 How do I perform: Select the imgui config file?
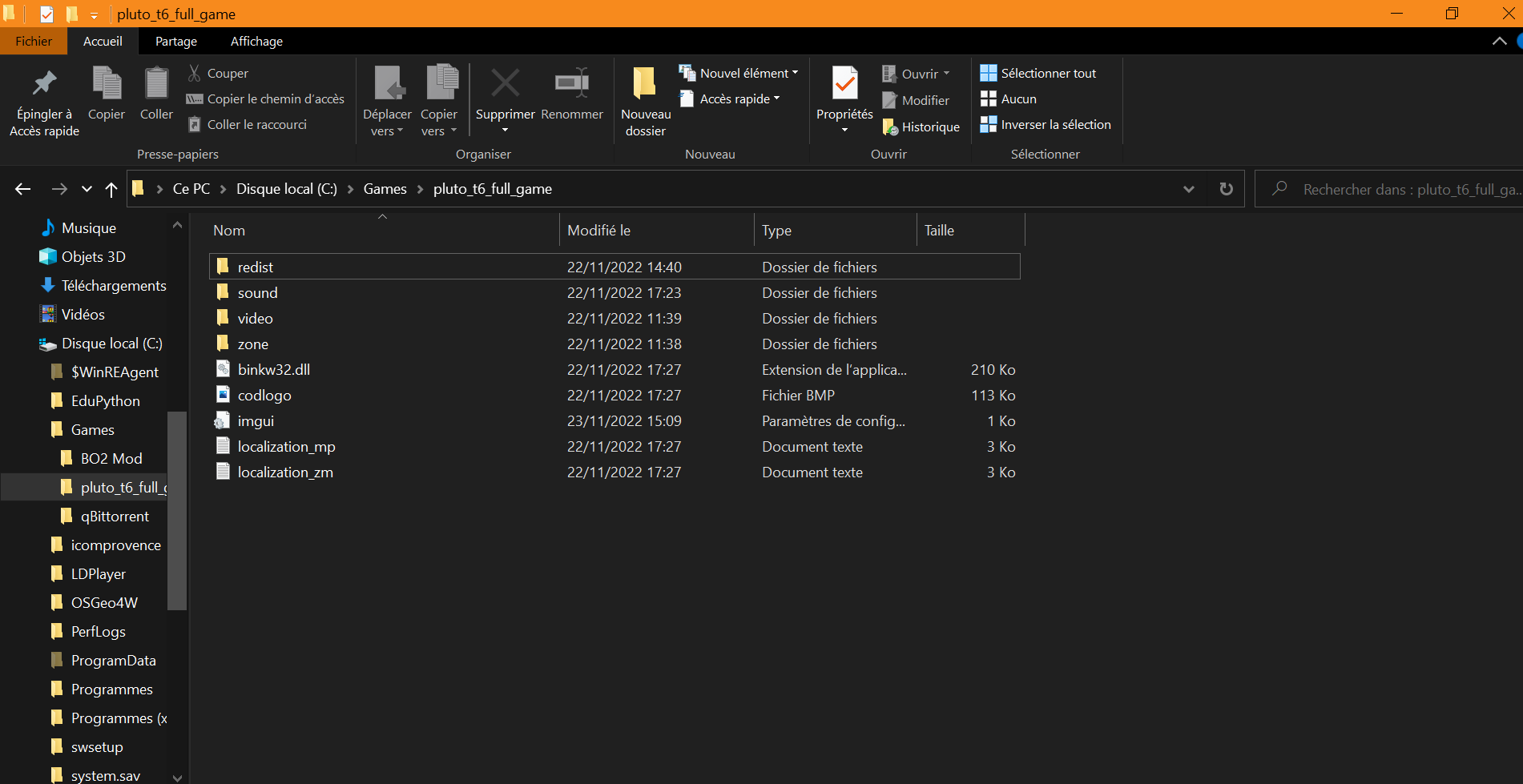(614, 420)
